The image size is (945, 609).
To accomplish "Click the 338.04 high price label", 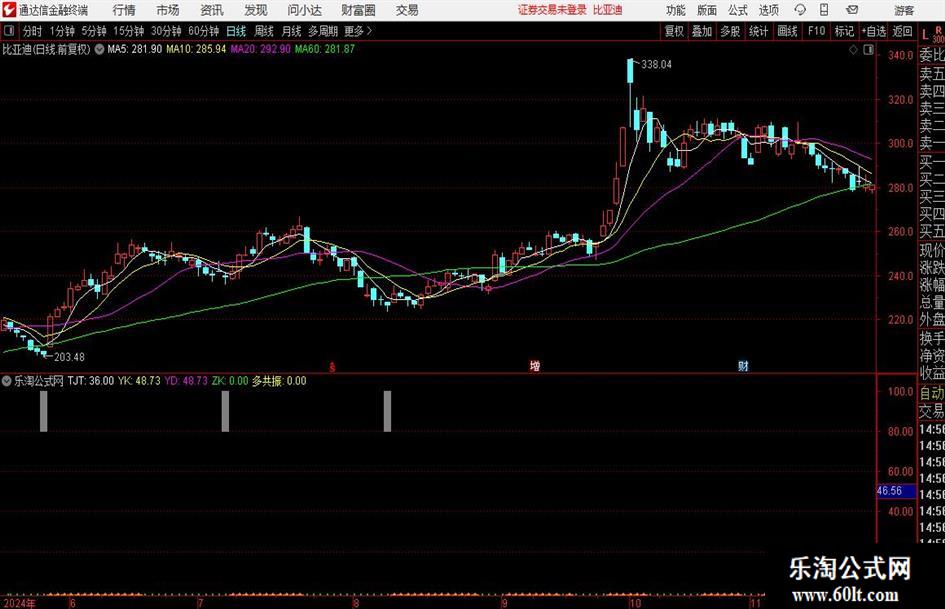I will click(x=656, y=65).
